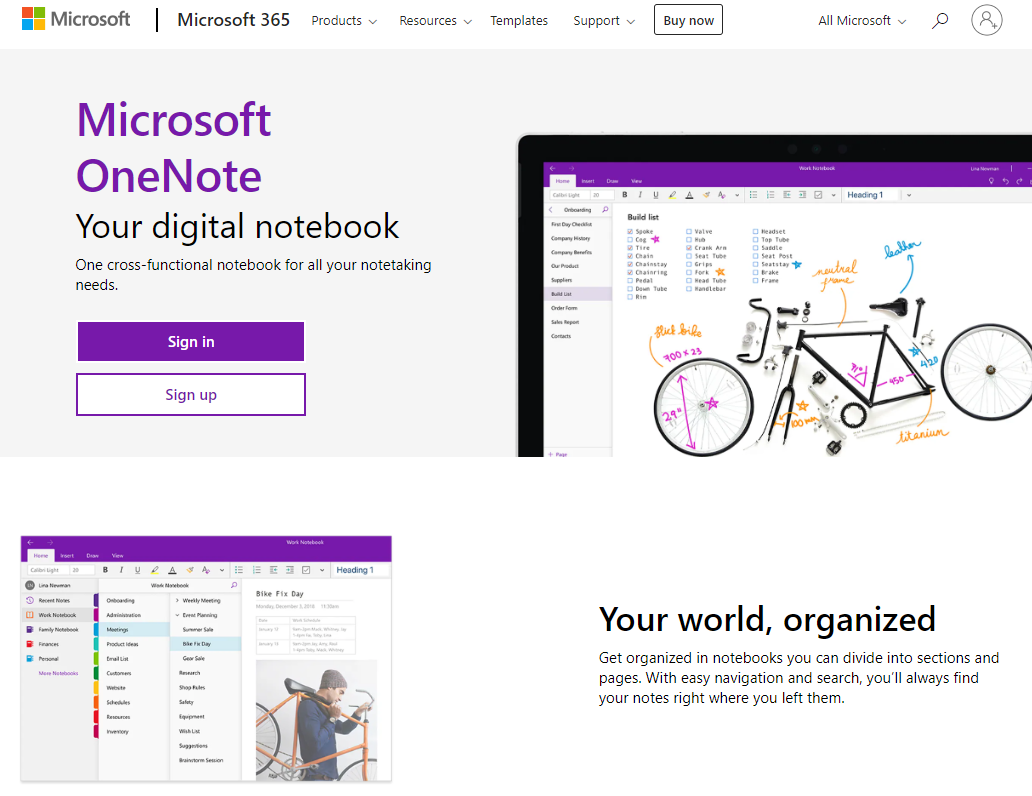Select the Insert tab in the laptop screenshot
Viewport: 1032px width, 796px height.
(x=588, y=181)
